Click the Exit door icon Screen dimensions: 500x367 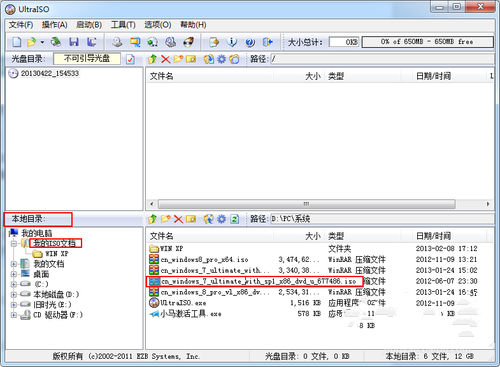[268, 42]
